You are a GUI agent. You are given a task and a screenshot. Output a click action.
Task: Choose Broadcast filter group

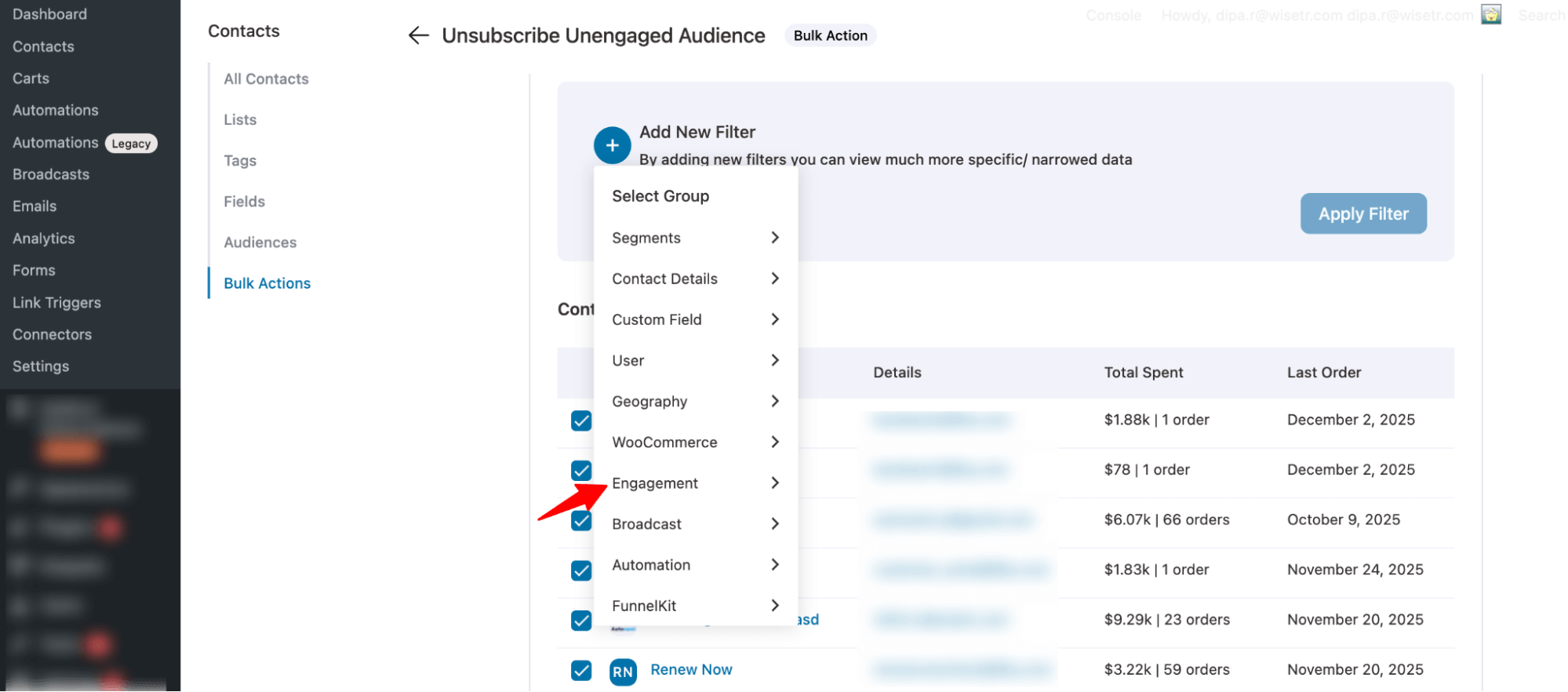pos(696,524)
